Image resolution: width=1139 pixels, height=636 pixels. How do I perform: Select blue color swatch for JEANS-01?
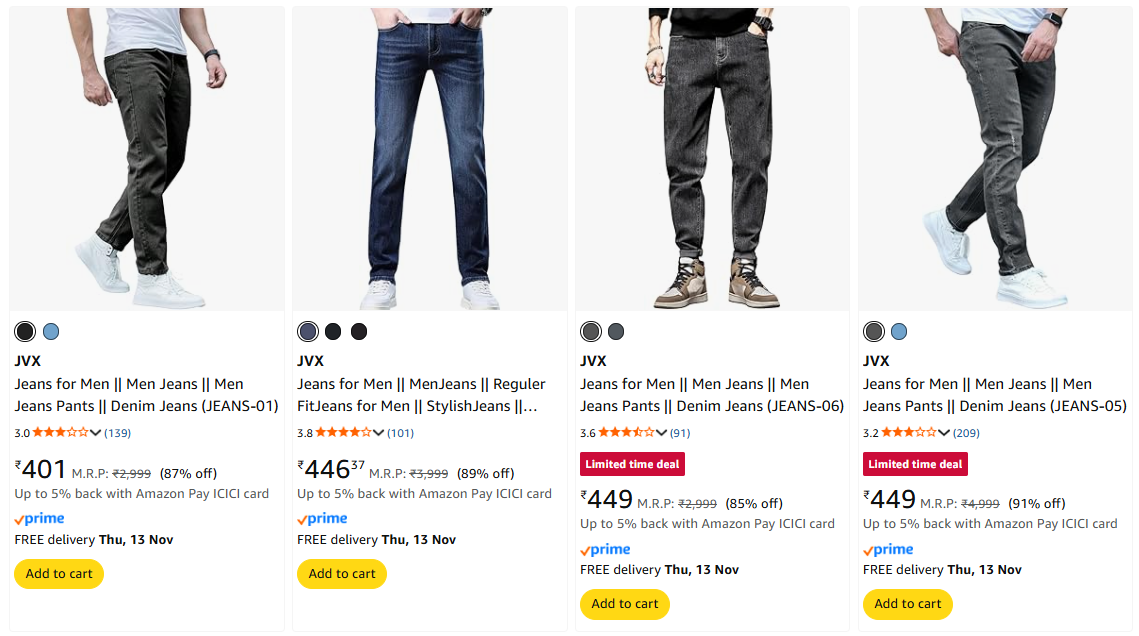tap(51, 332)
